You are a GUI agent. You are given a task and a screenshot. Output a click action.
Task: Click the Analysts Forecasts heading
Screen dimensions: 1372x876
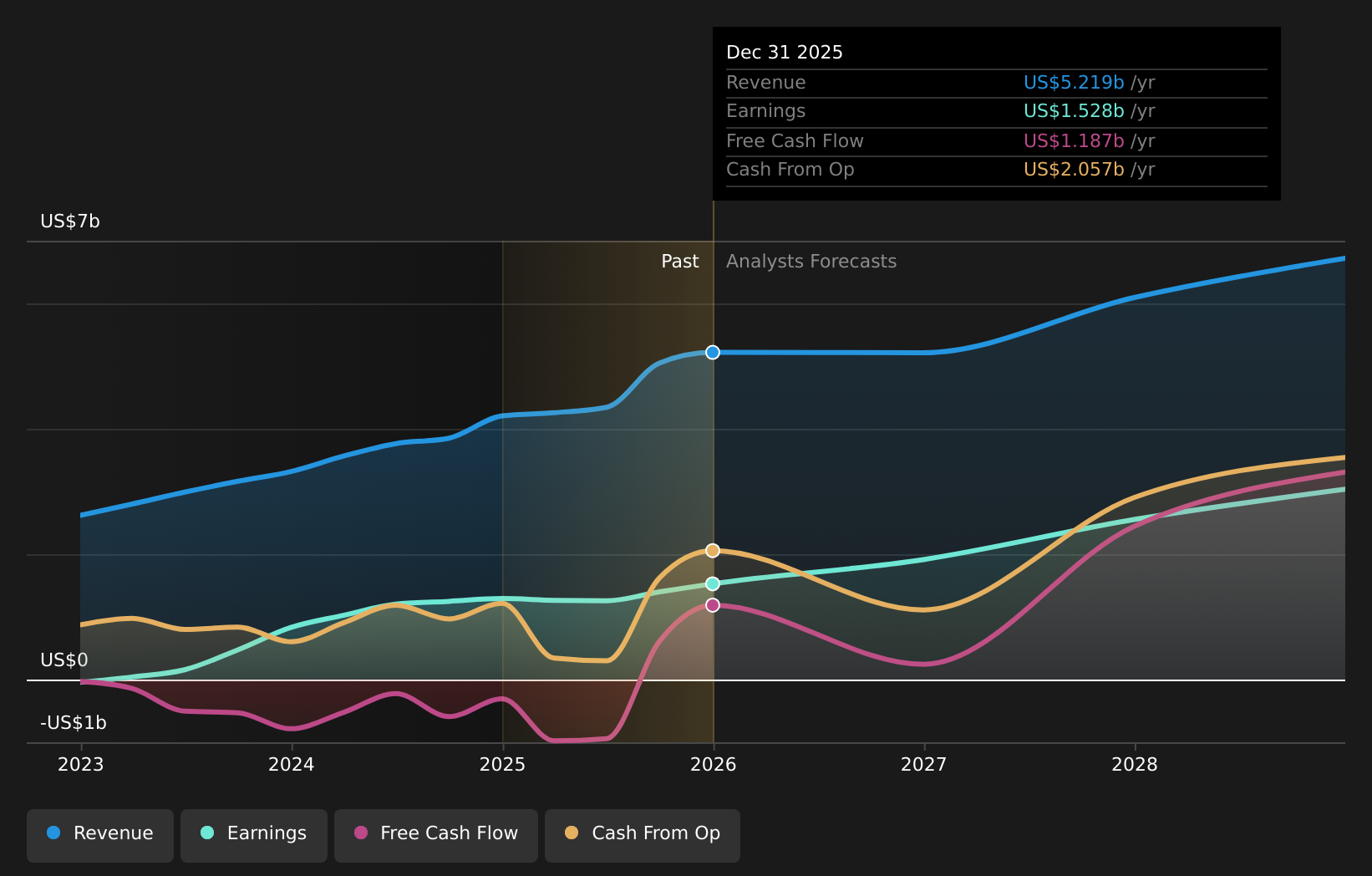[x=810, y=261]
